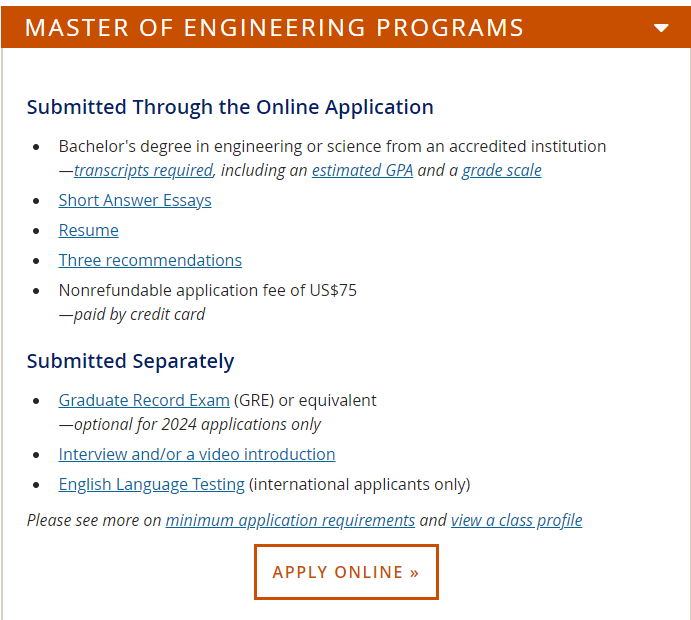Click the Submitted Separately heading
Image resolution: width=691 pixels, height=620 pixels.
coord(130,361)
